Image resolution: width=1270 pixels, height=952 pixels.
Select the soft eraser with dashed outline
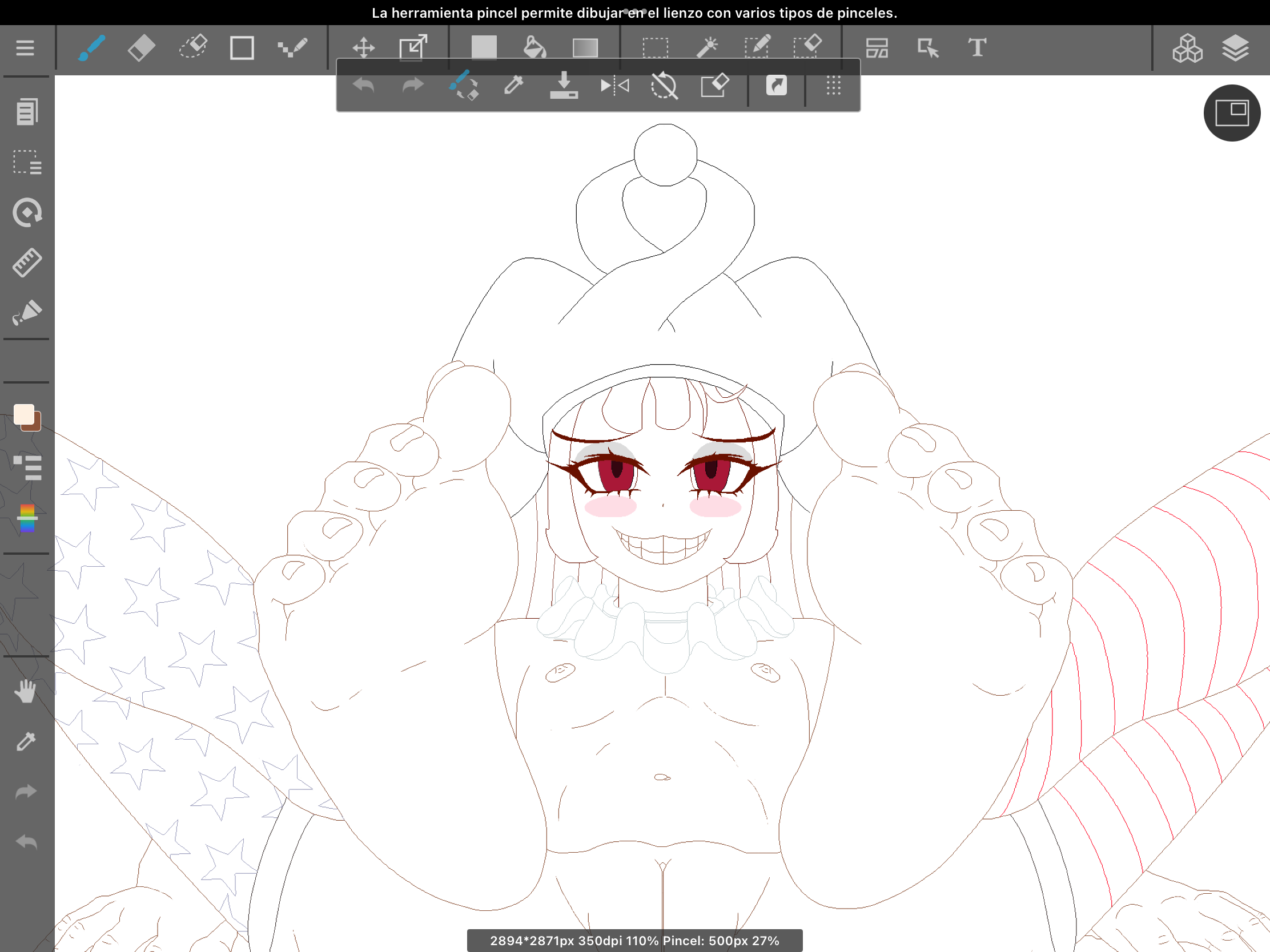click(193, 47)
